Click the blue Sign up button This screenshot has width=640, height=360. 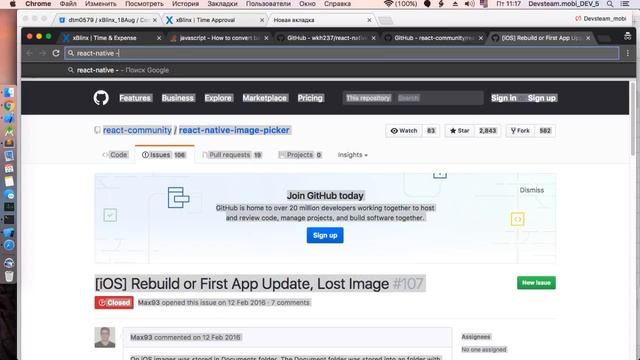click(325, 236)
